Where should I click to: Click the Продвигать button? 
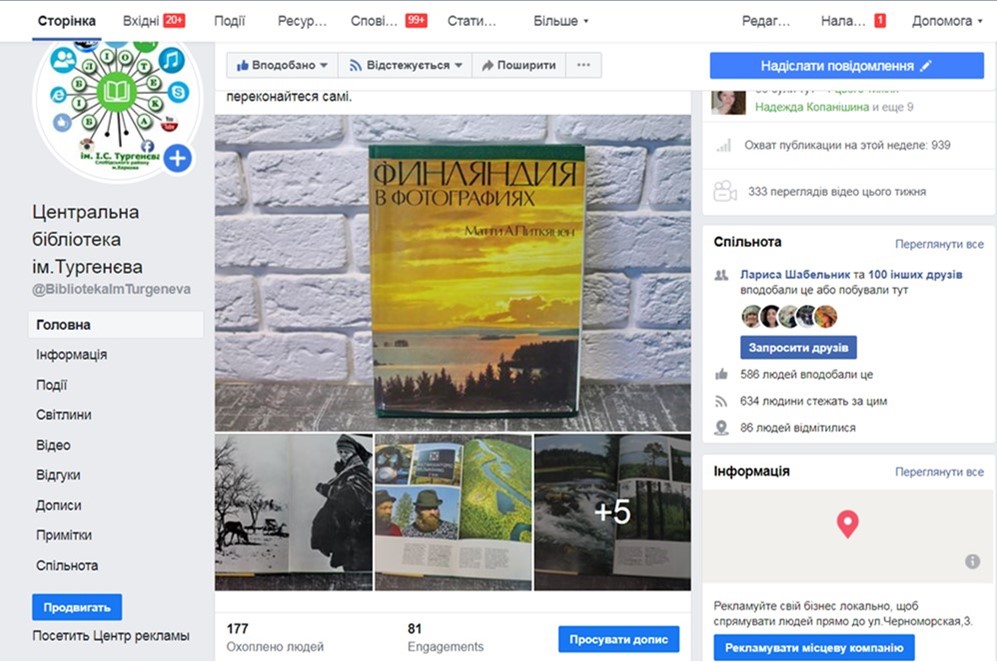tap(77, 607)
